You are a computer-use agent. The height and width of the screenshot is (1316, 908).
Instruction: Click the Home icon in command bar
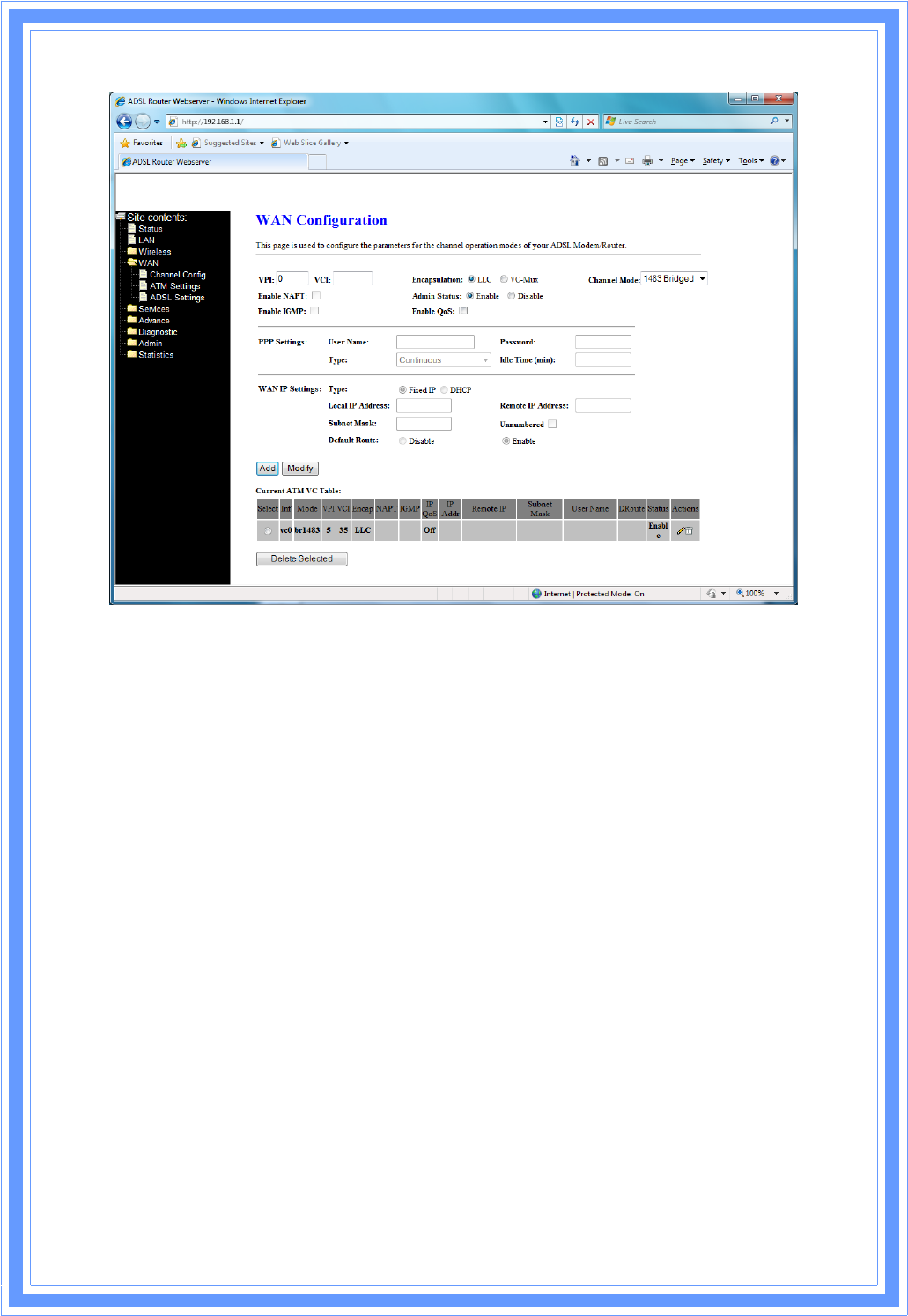point(575,160)
